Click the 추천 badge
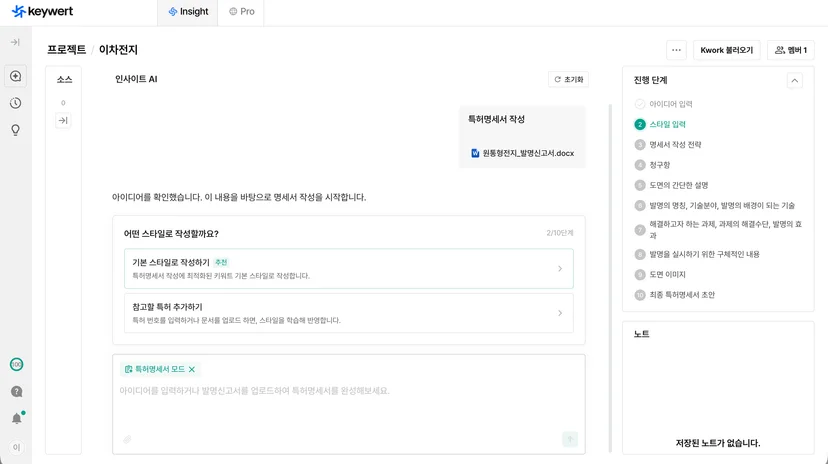828x464 pixels. pyautogui.click(x=221, y=262)
